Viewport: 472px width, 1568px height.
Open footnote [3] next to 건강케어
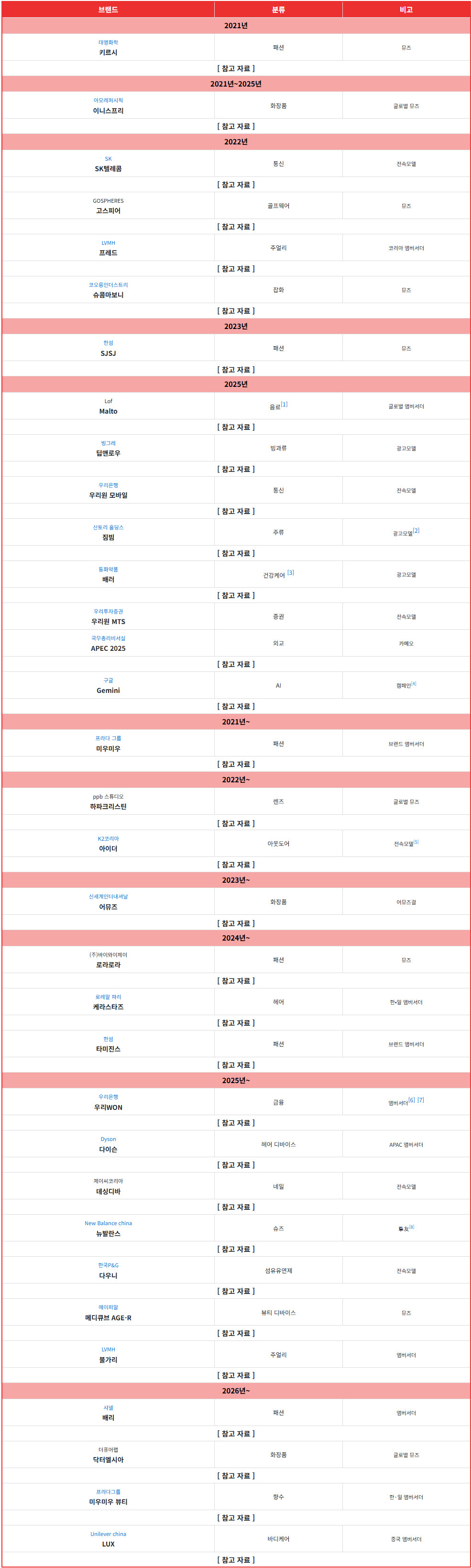click(x=290, y=572)
